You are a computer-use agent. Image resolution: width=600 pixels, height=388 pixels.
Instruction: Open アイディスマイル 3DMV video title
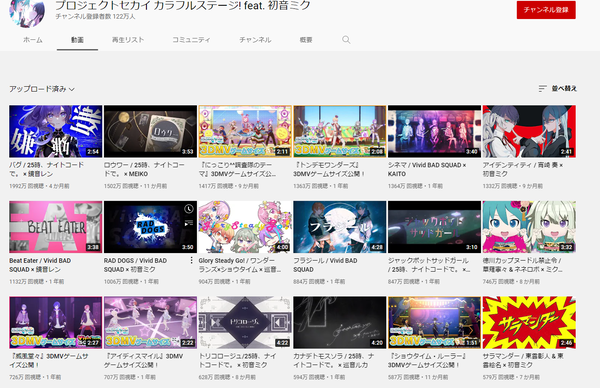coord(143,360)
